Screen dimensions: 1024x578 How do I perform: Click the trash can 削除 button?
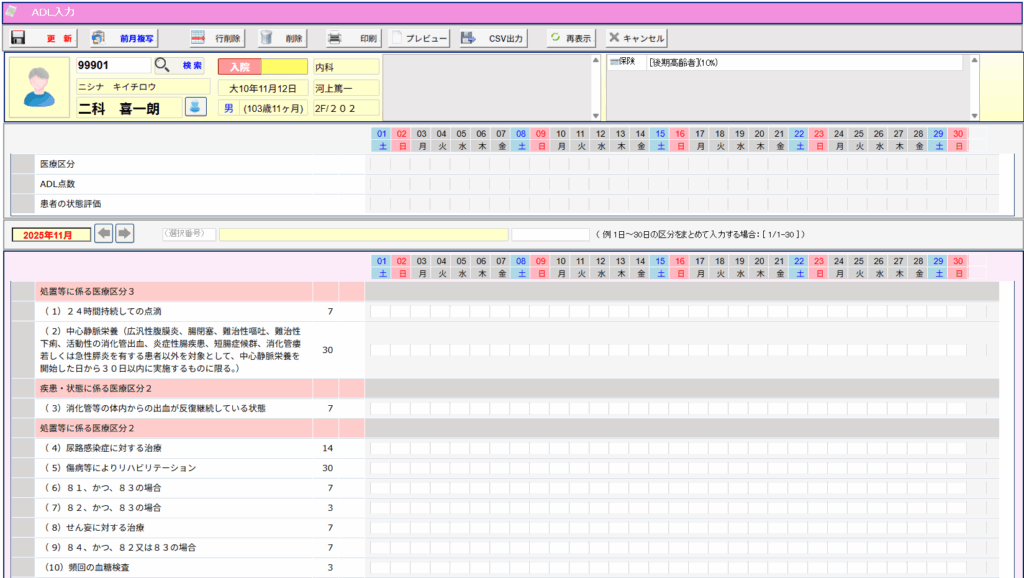[281, 38]
